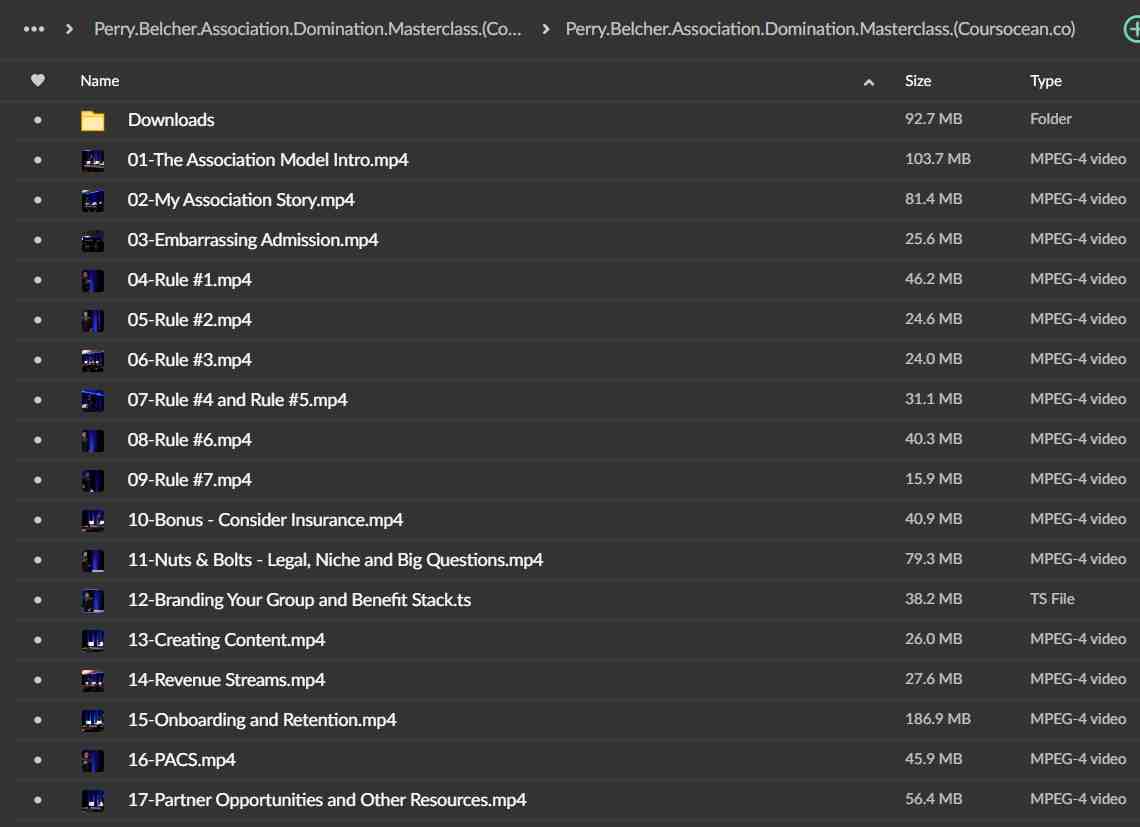Expand the breadcrumb ellipsis menu
1140x827 pixels.
point(33,29)
